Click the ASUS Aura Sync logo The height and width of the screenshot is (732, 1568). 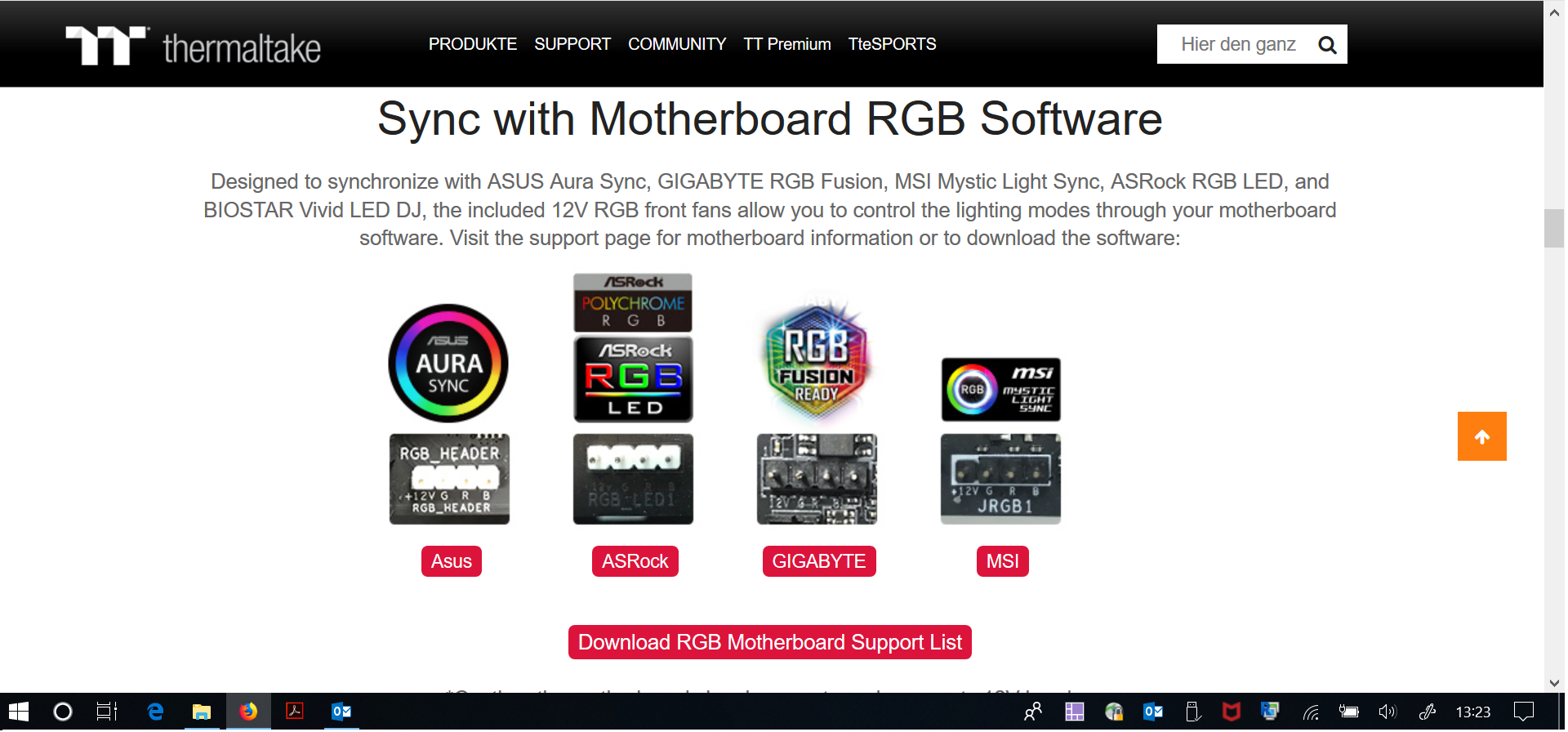(x=448, y=363)
